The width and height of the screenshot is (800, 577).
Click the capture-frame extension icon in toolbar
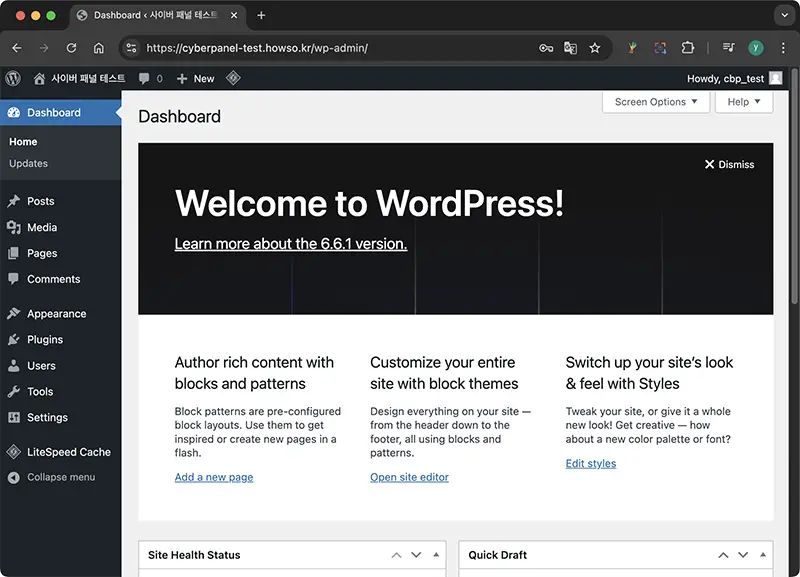[660, 48]
